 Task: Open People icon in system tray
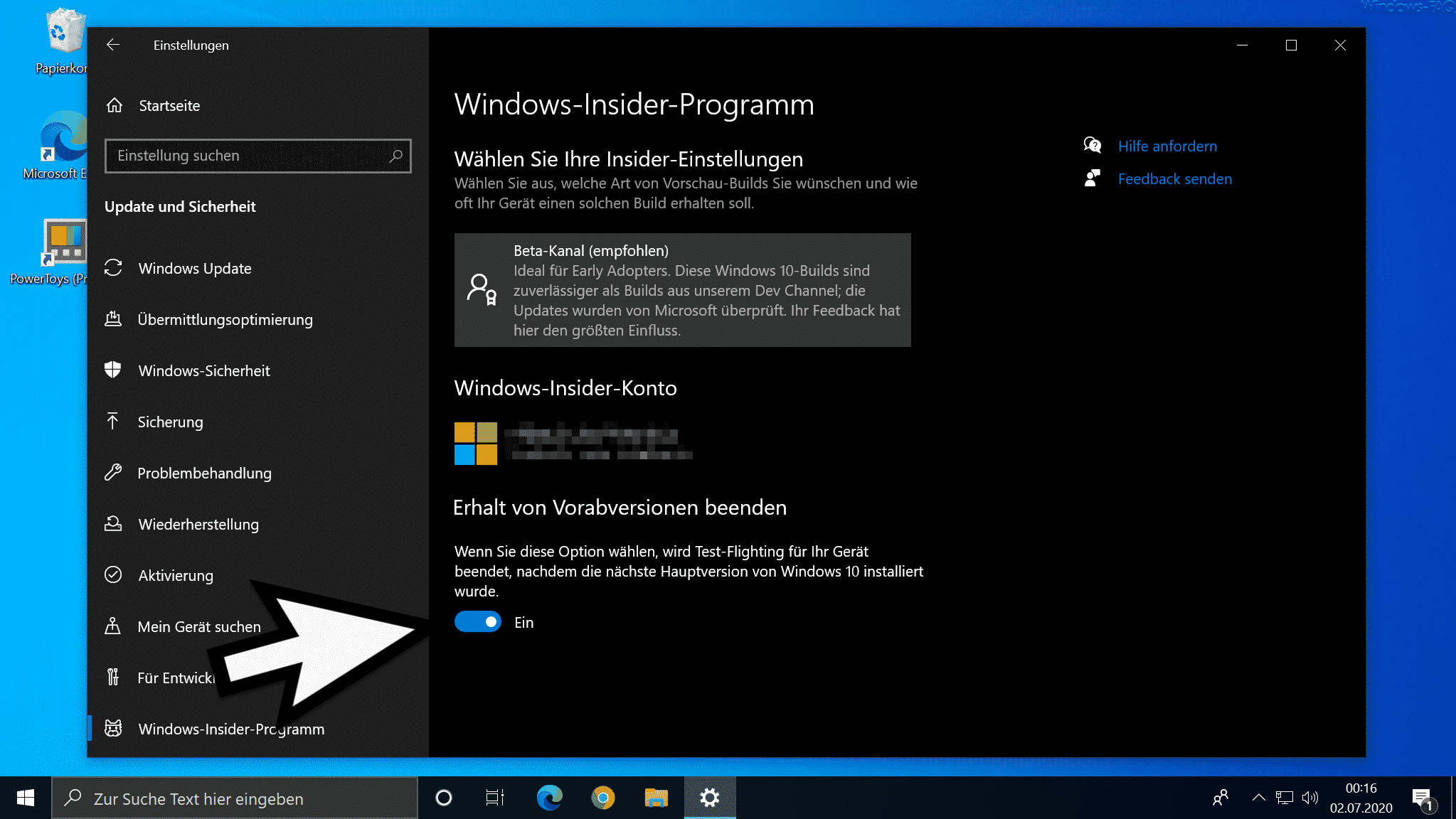(x=1221, y=798)
